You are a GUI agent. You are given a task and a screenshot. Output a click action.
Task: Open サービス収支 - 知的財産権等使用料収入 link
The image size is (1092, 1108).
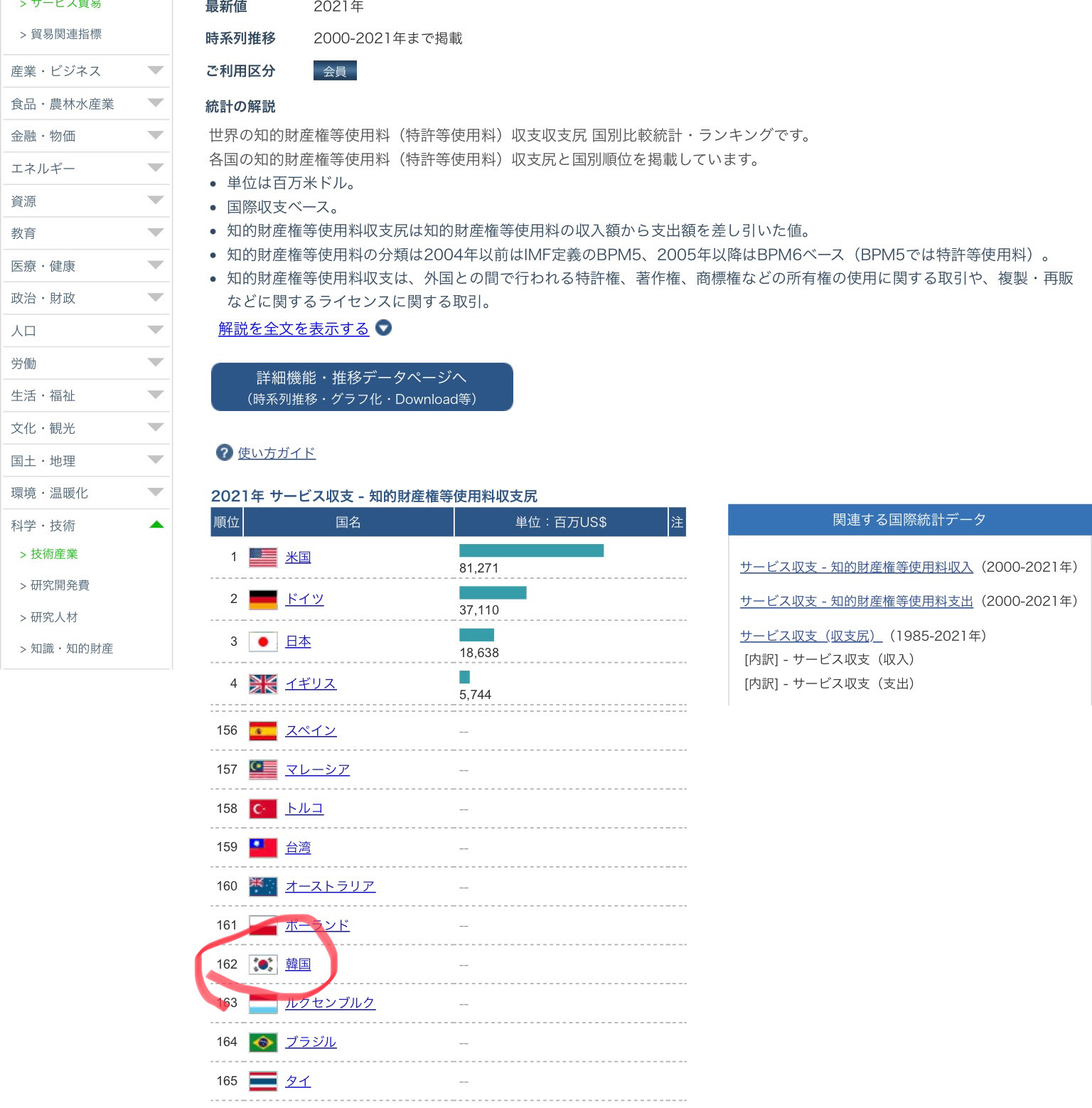pyautogui.click(x=856, y=567)
